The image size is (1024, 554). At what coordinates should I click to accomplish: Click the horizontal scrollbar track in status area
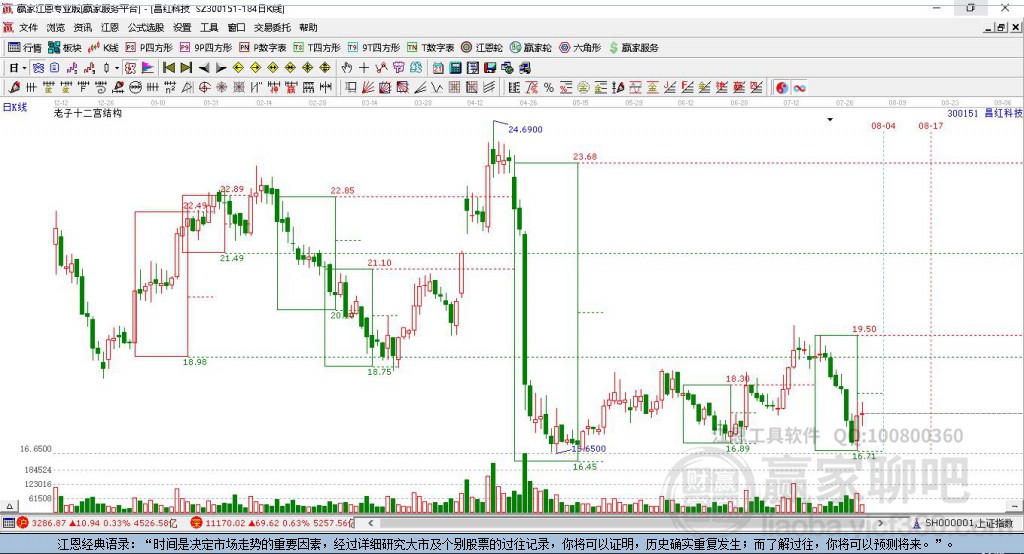[626, 523]
